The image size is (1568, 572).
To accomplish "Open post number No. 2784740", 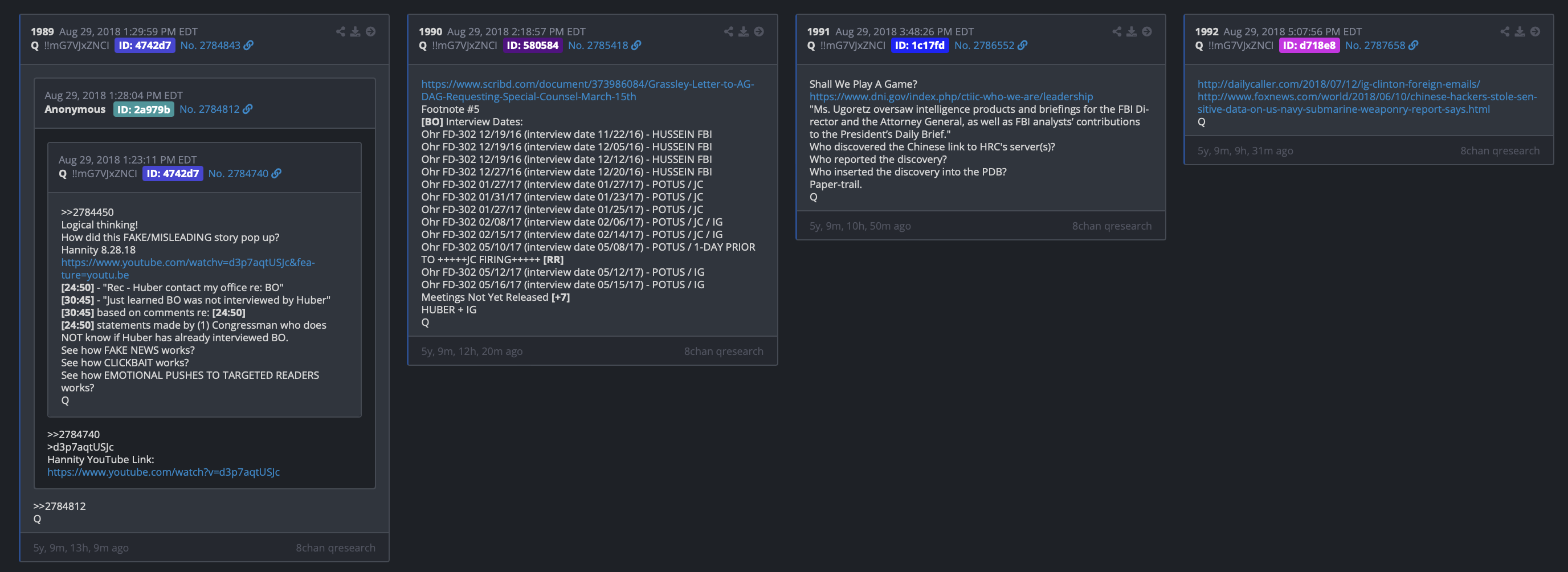I will (238, 173).
